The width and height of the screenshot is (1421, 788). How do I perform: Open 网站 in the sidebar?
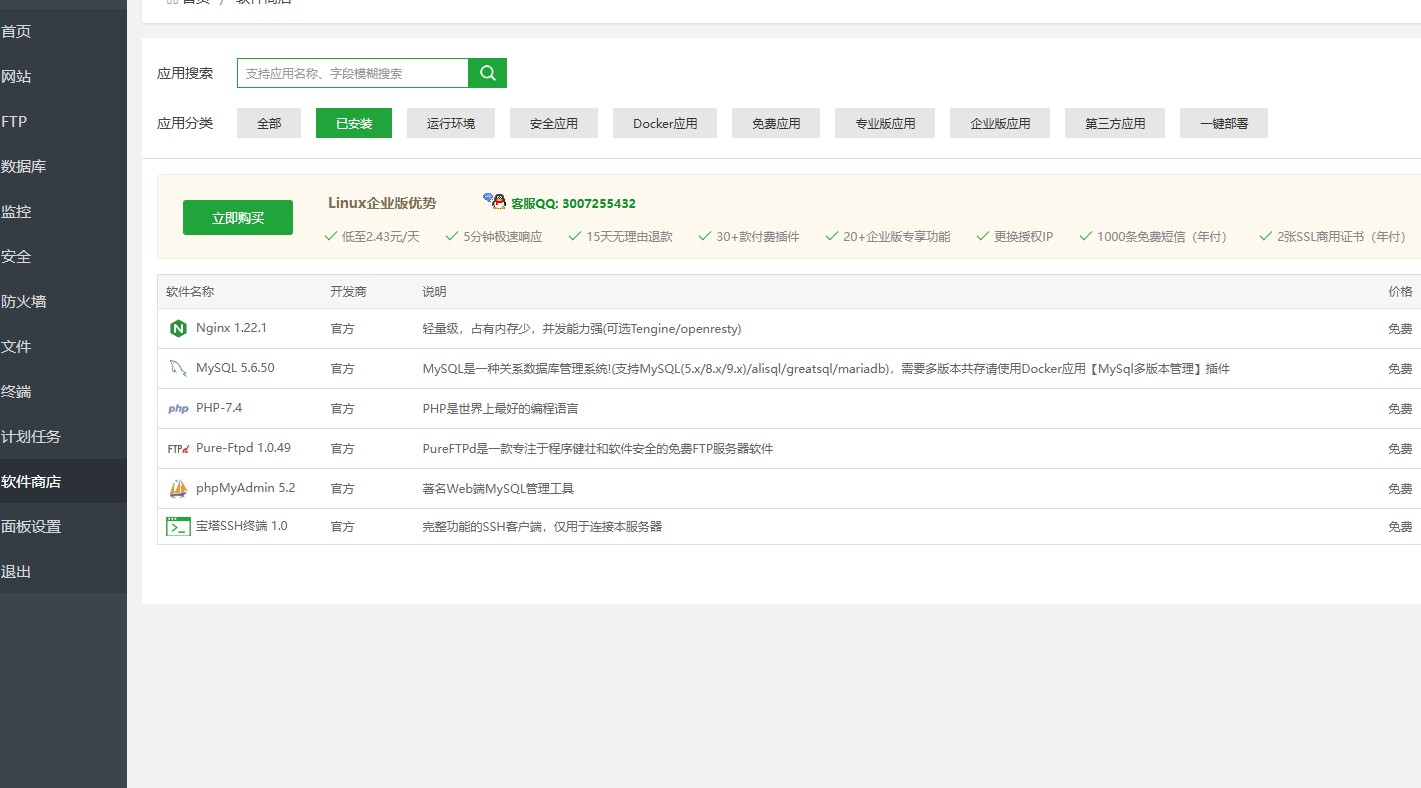[x=63, y=76]
